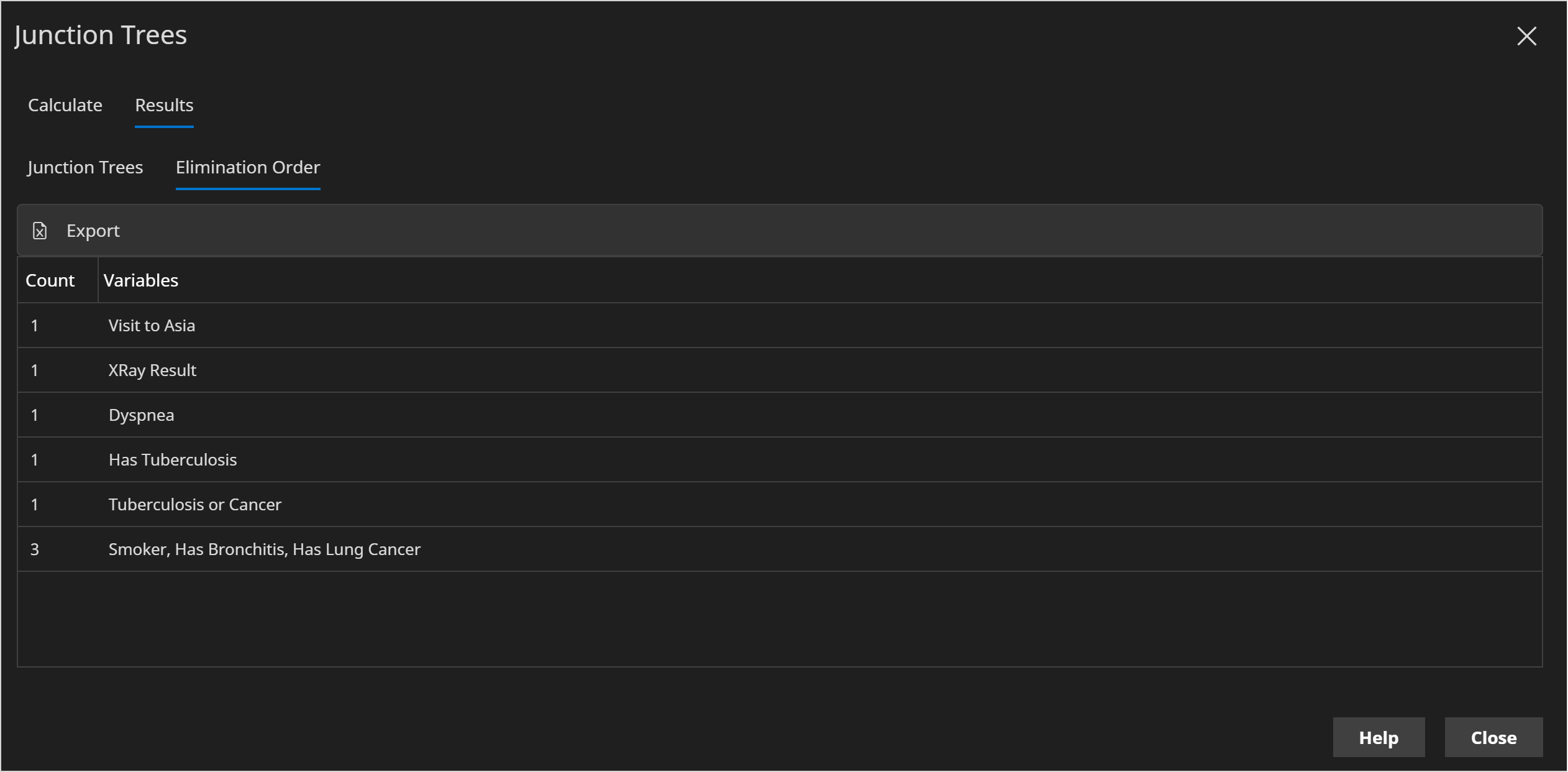This screenshot has height=772, width=1568.
Task: Select the Elimination Order sub-tab
Action: coord(248,167)
